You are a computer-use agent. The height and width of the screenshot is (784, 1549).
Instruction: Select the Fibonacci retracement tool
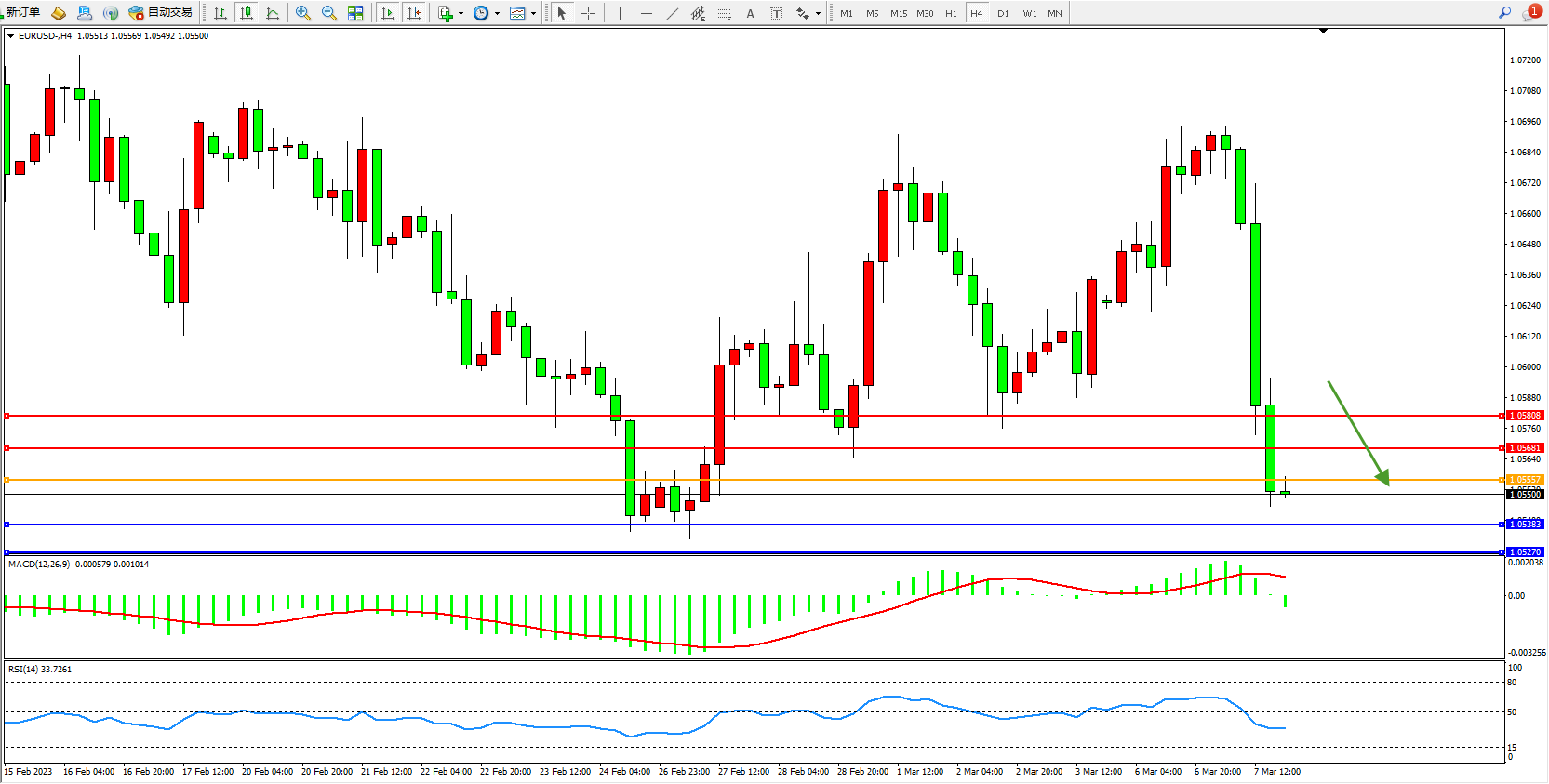click(724, 13)
